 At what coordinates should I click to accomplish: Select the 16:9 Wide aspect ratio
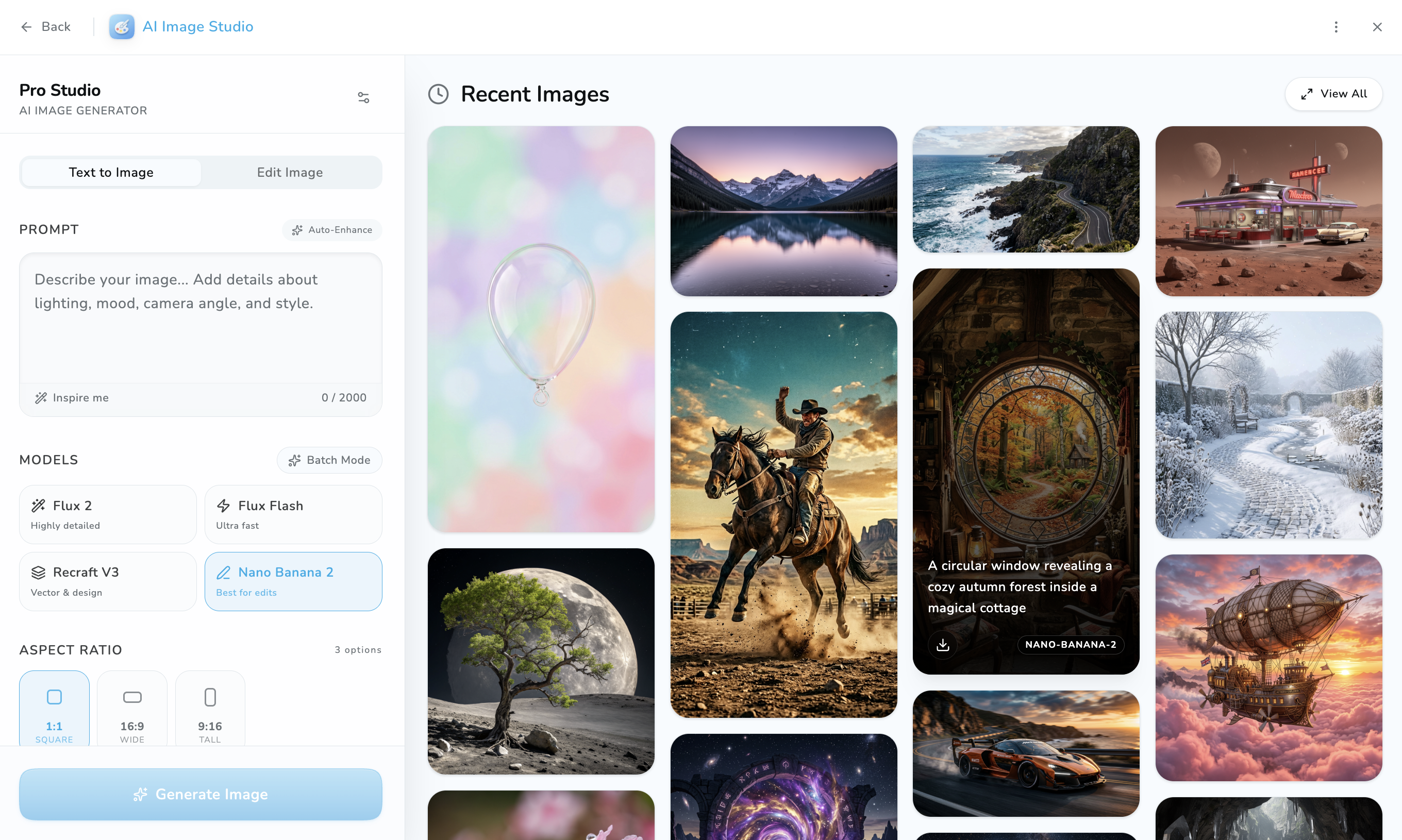coord(132,709)
